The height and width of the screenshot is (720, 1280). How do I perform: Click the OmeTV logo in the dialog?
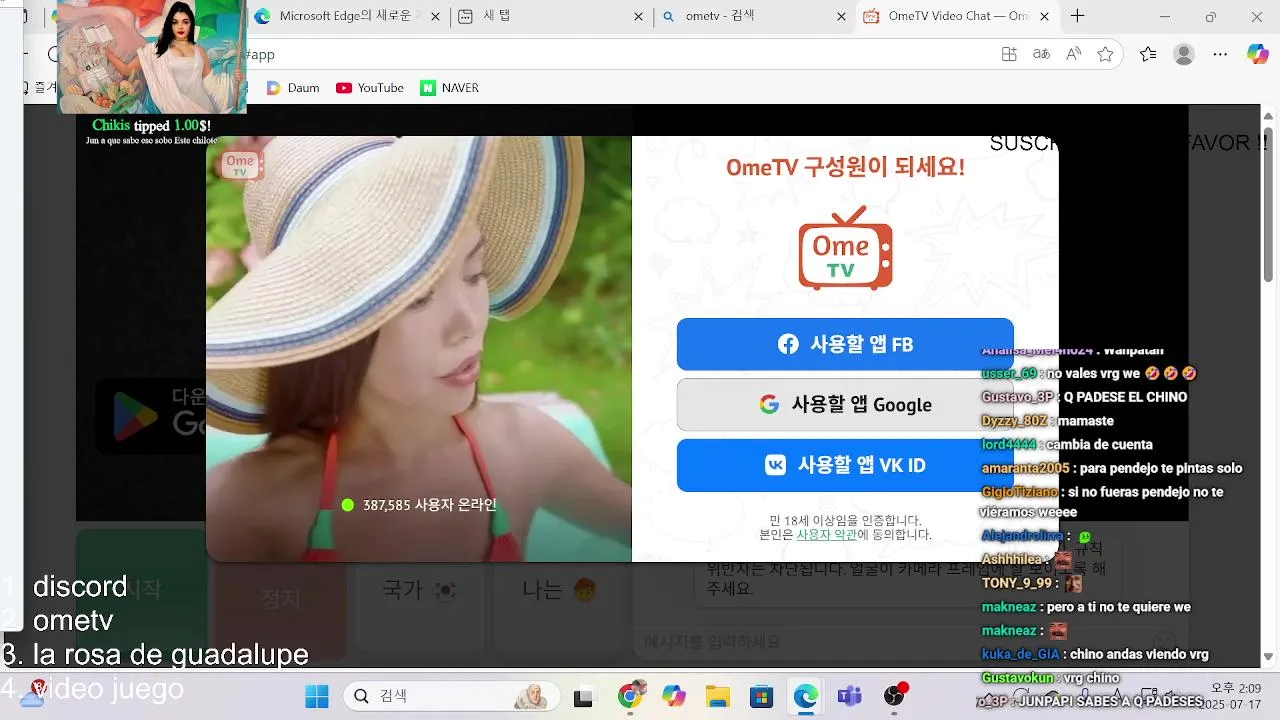point(845,248)
